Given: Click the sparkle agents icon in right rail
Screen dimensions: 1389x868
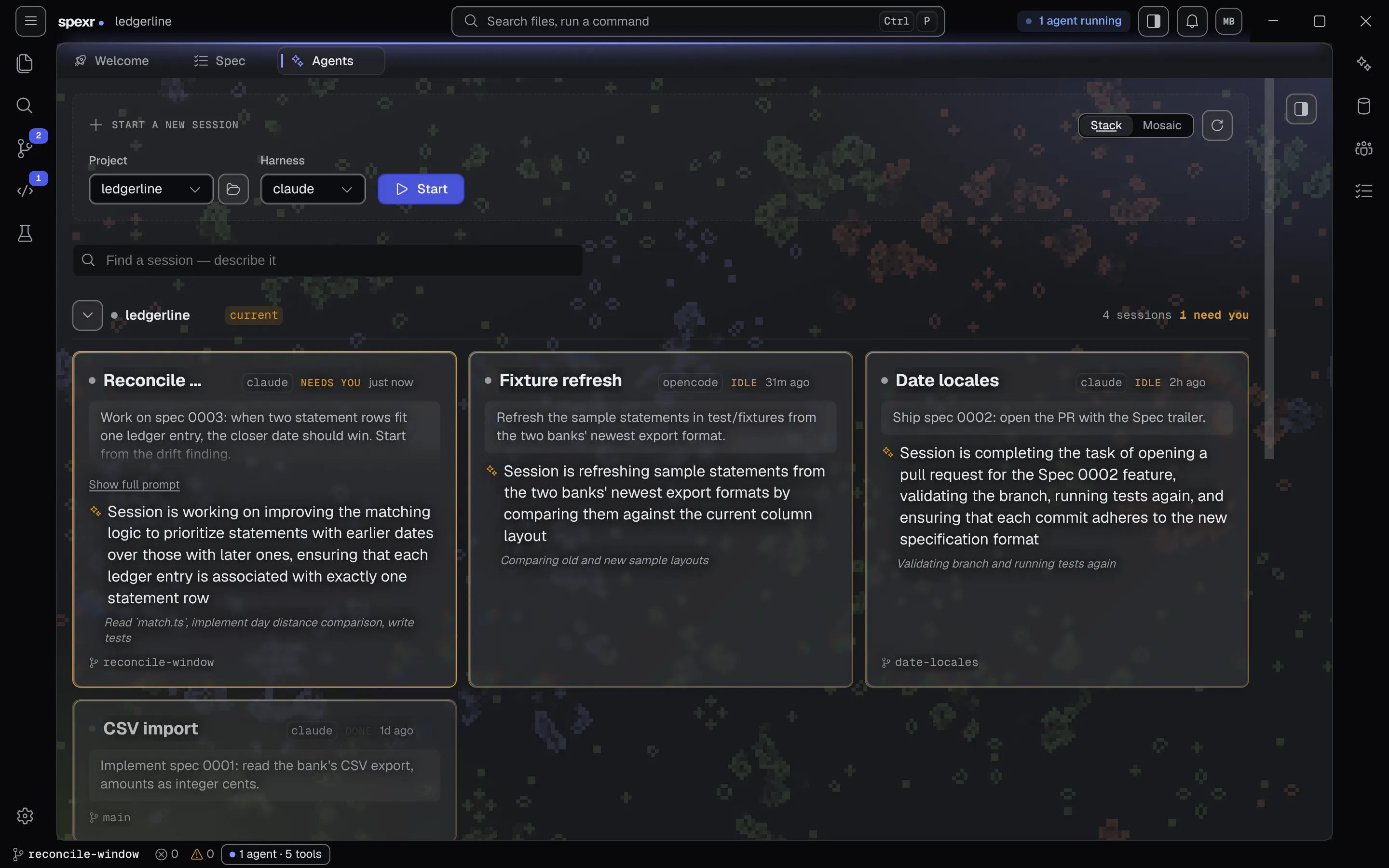Looking at the screenshot, I should [1364, 63].
